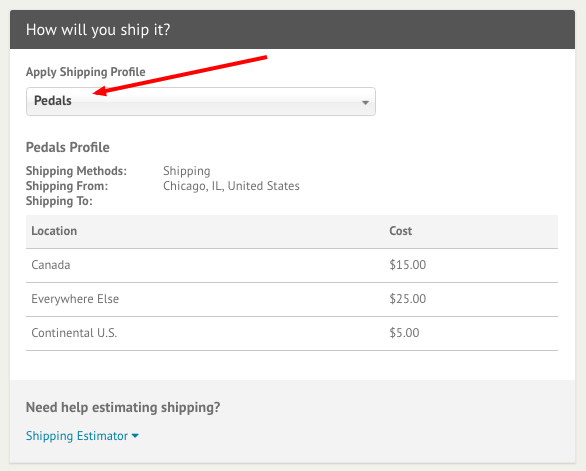Click the Cost column header

401,231
